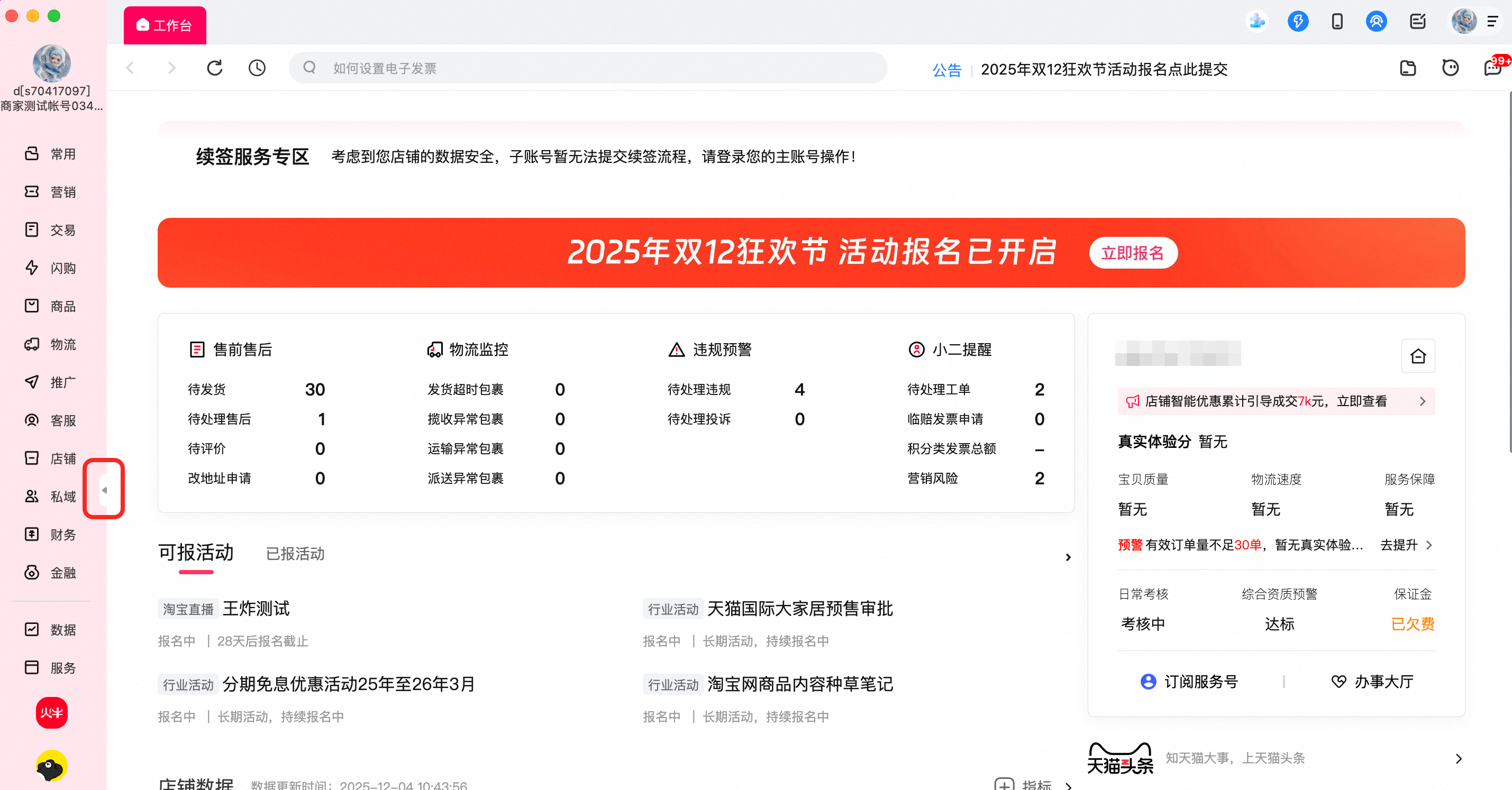Screen dimensions: 1512x790
Task: Open the 推广 sidebar section
Action: pos(50,382)
